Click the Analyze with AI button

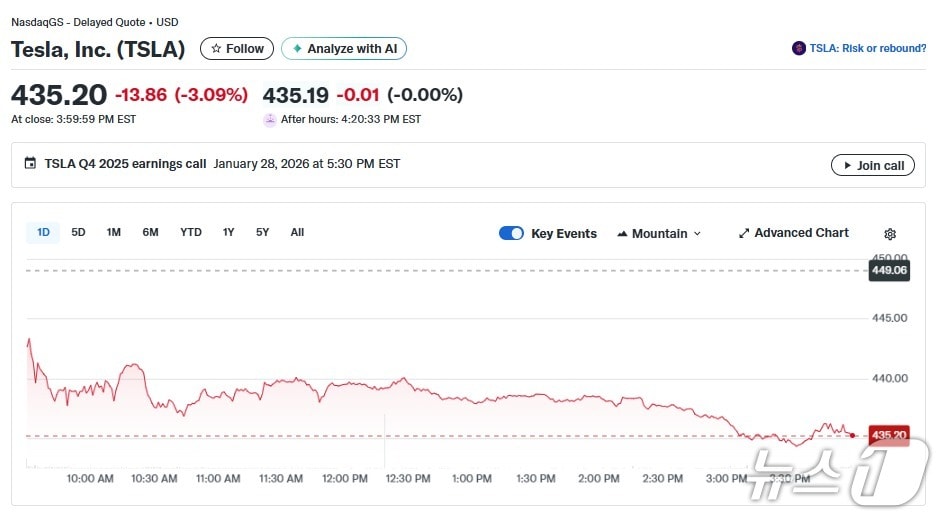click(x=344, y=48)
